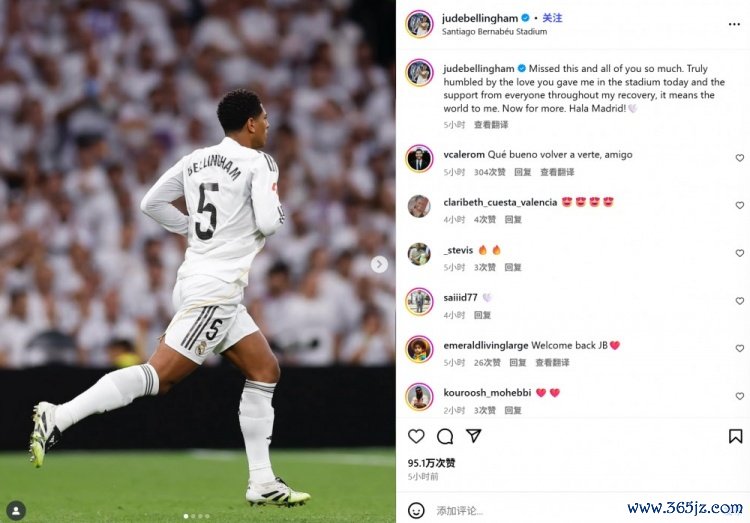Screen dimensions: 750x523
Task: Open the comment bubble icon
Action: [x=445, y=436]
